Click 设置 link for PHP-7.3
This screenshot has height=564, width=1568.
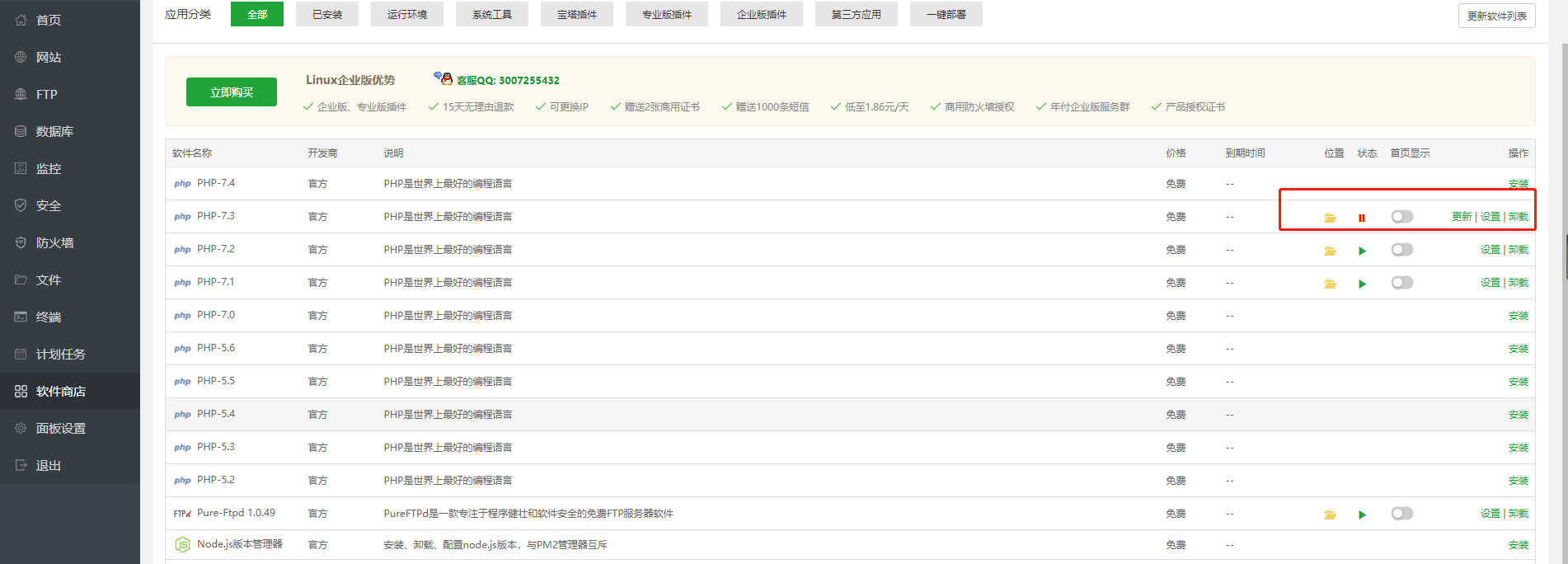coord(1491,217)
